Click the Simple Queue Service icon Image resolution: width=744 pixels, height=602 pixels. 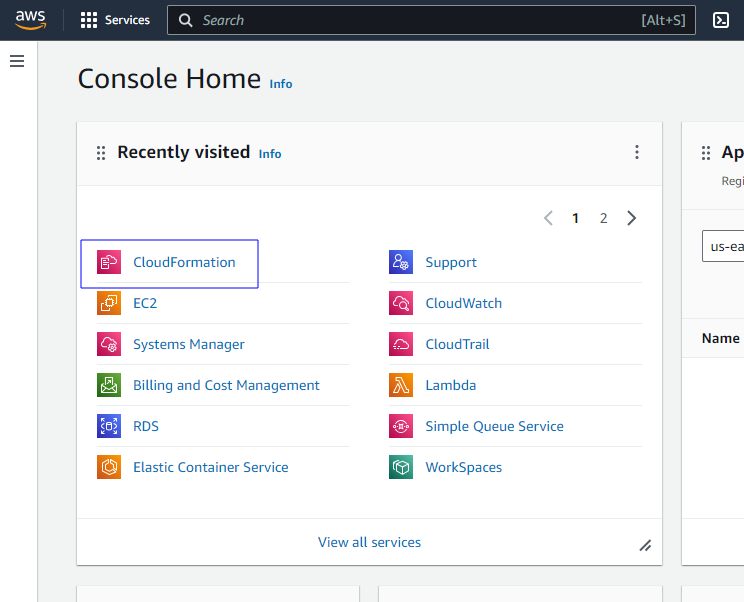[401, 426]
